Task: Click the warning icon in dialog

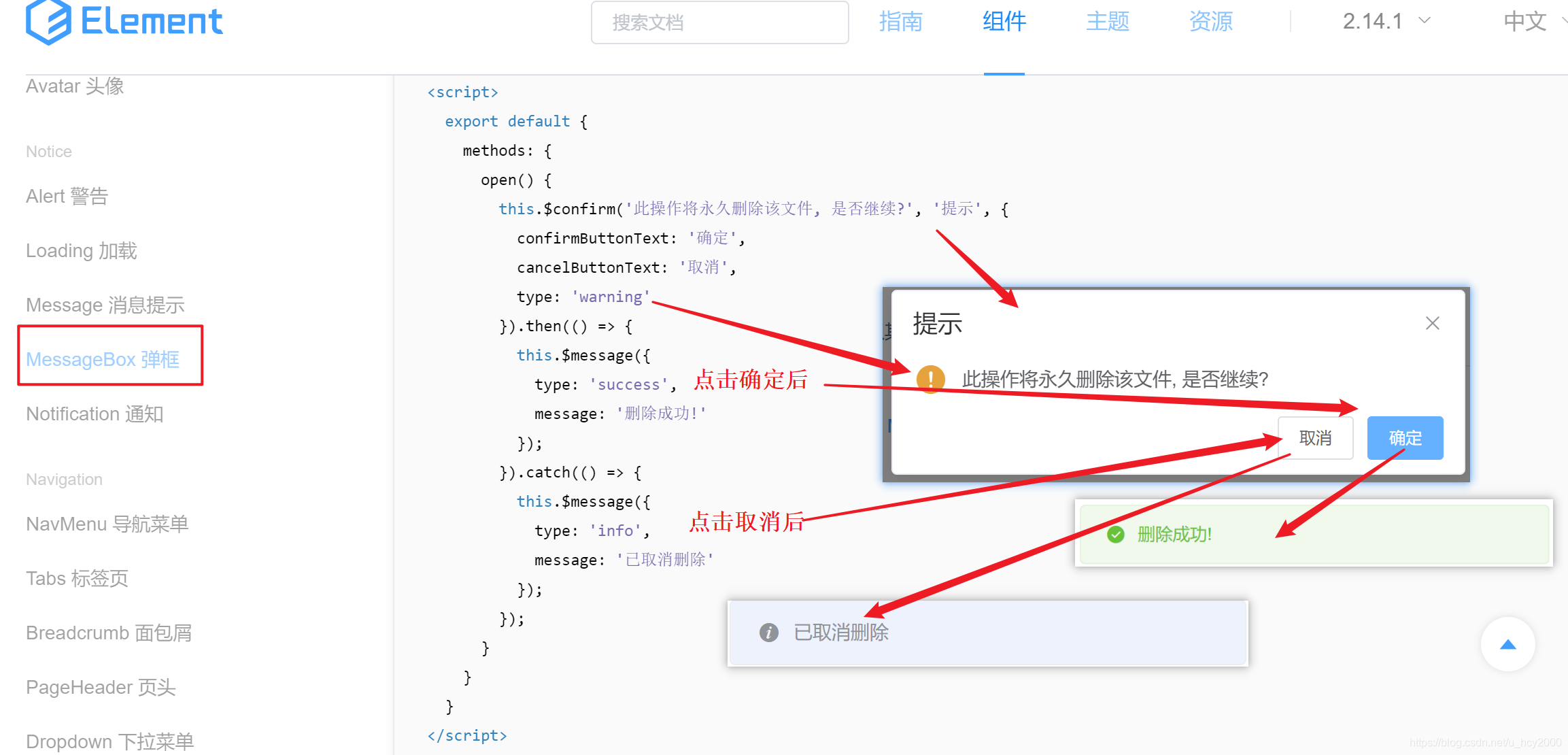Action: coord(930,379)
